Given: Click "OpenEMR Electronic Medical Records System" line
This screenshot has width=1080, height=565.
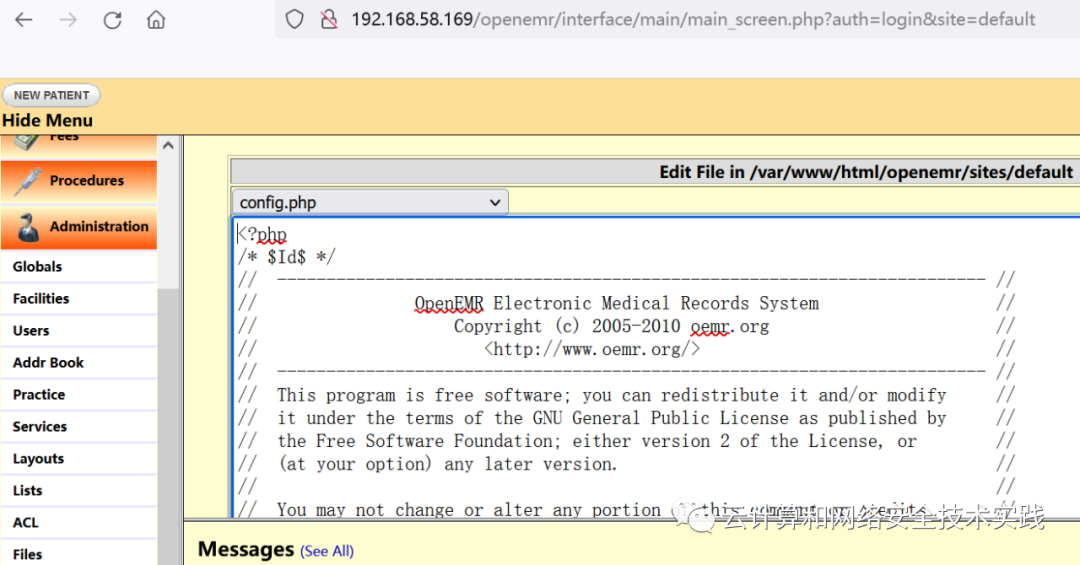Looking at the screenshot, I should click(616, 303).
